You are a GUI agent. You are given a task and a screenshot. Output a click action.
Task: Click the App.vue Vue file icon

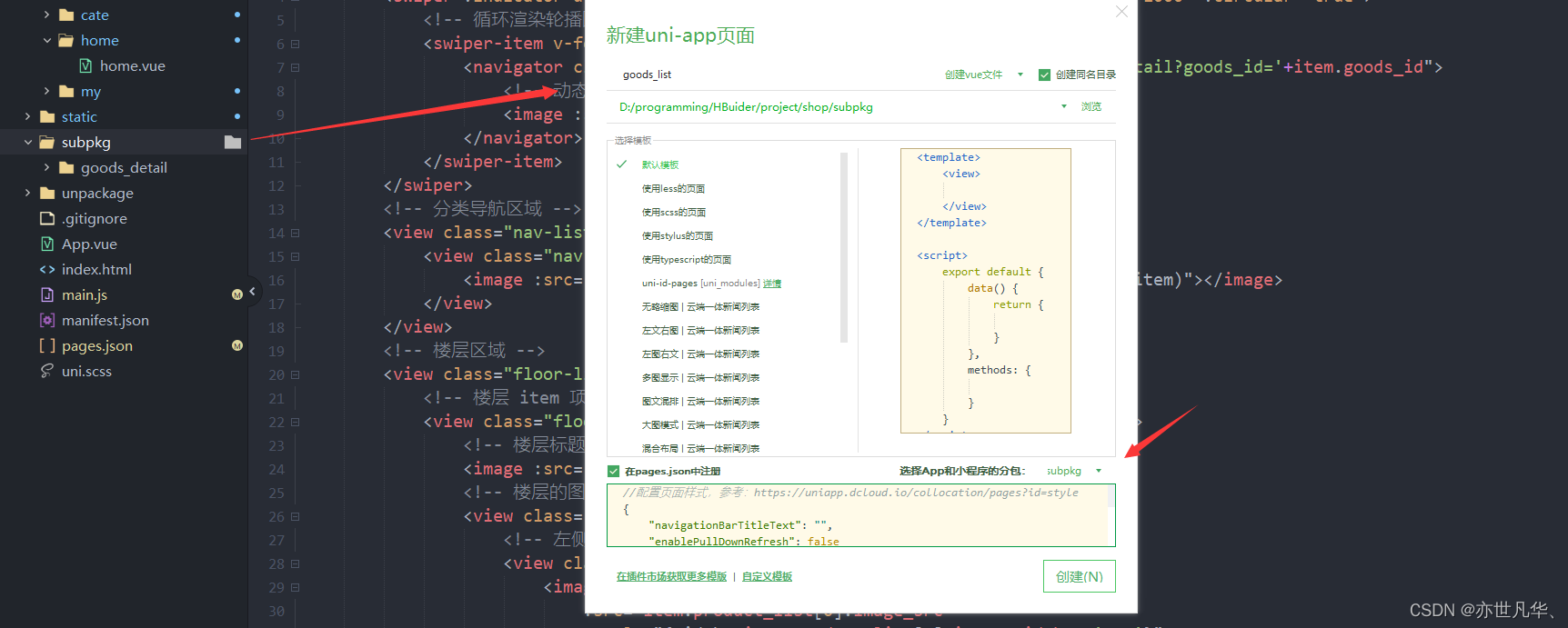47,244
